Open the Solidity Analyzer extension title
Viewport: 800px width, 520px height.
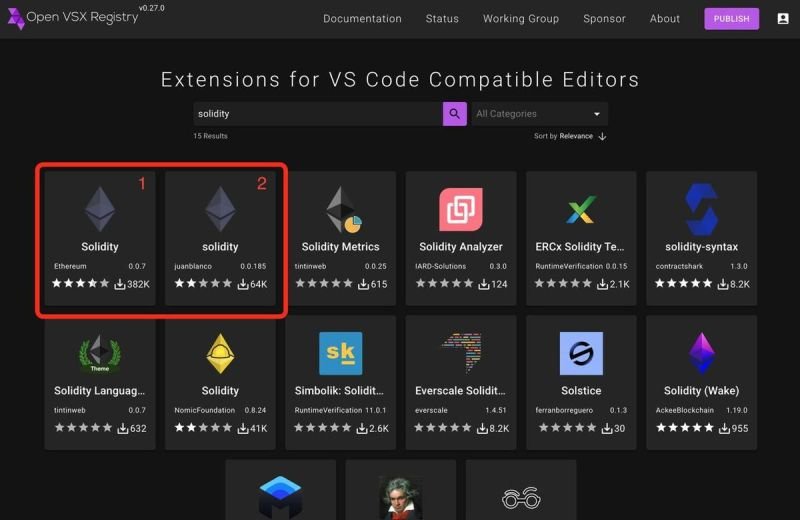[461, 247]
